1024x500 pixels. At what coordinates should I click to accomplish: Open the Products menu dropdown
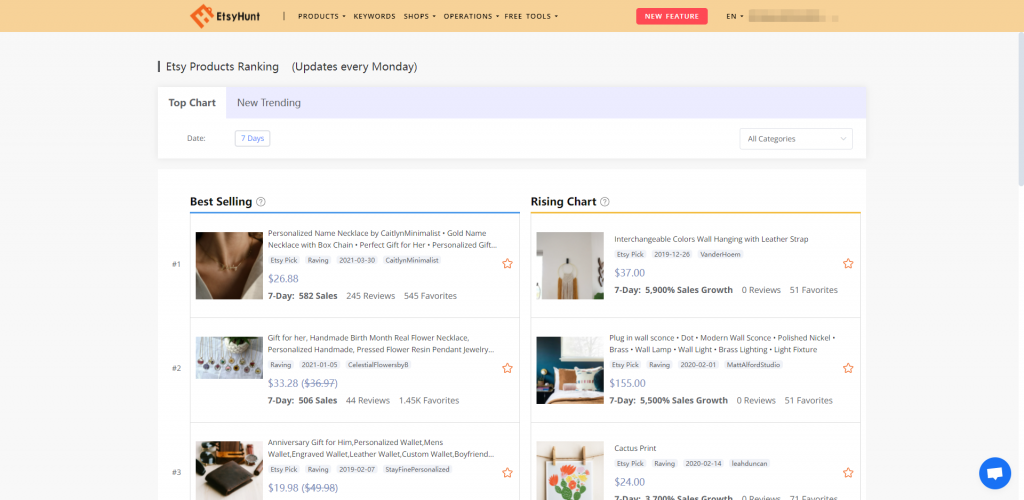point(321,16)
